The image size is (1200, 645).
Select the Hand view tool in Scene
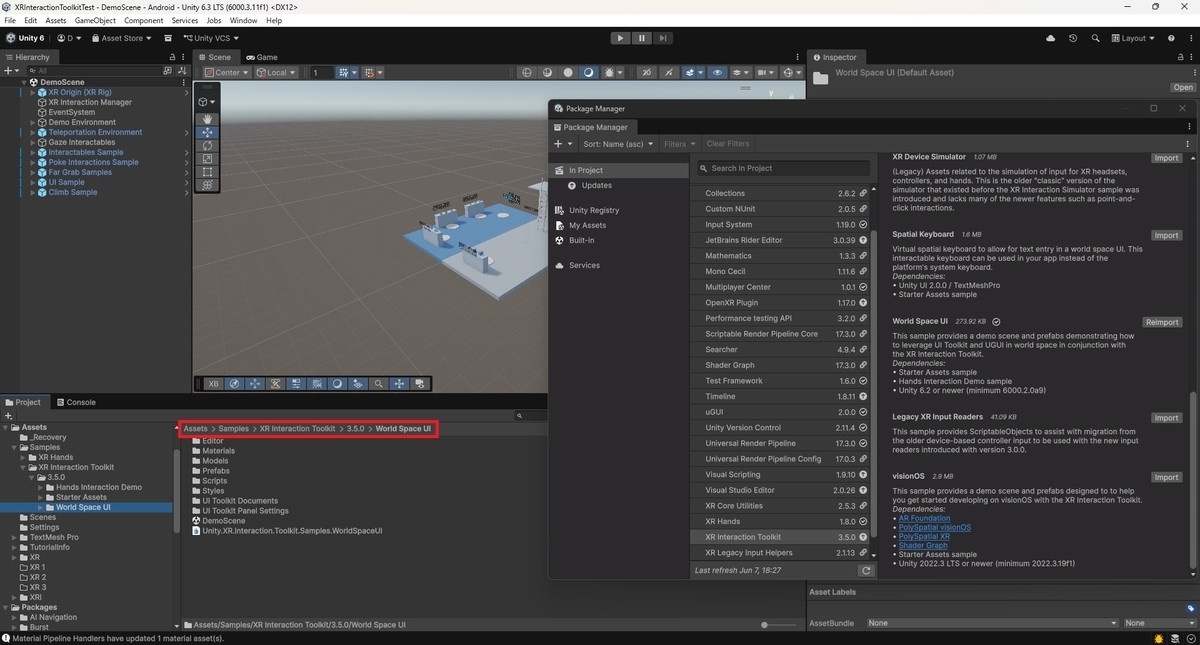tap(208, 119)
